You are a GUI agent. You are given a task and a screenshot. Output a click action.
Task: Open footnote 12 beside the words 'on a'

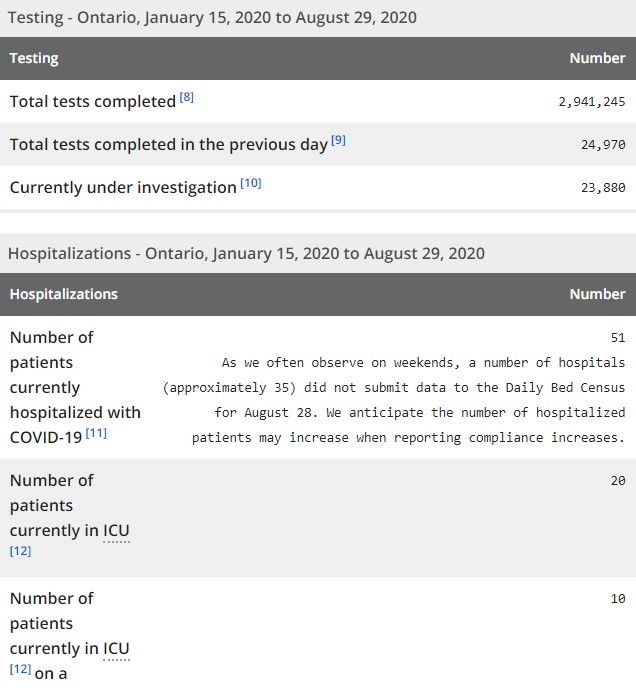point(20,669)
